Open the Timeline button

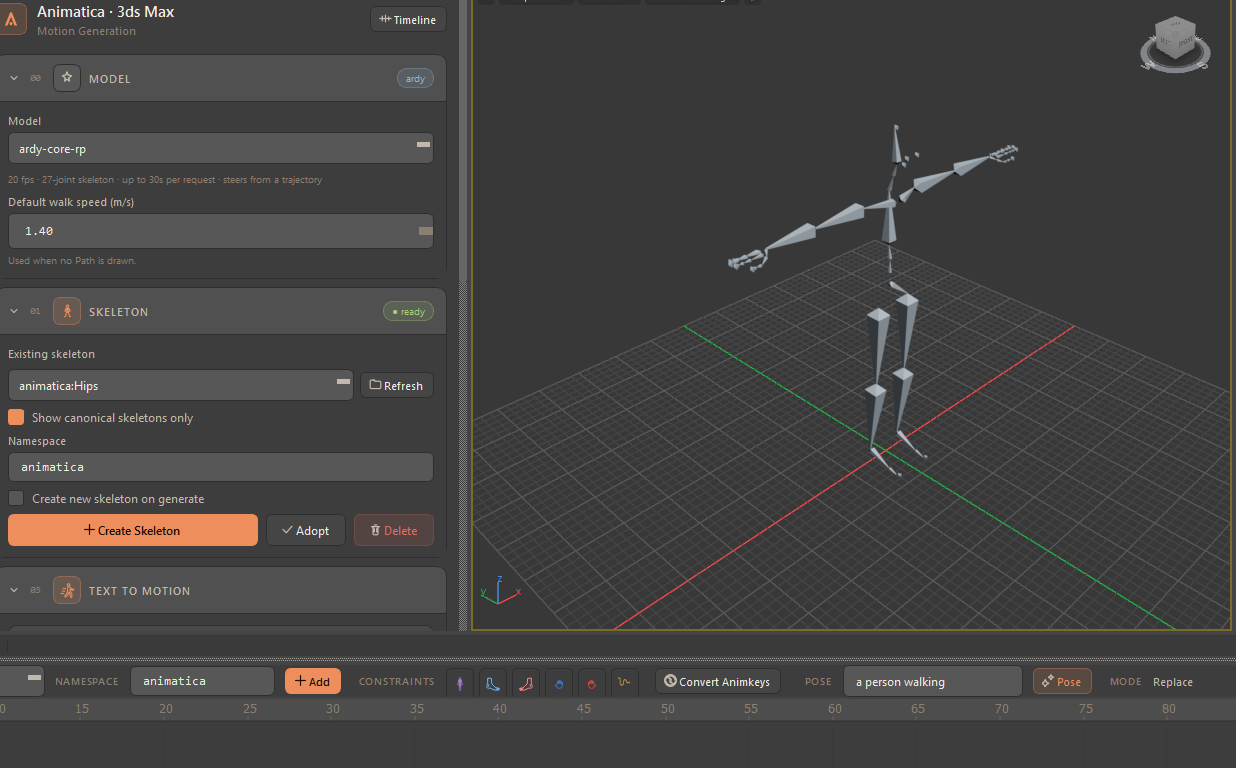[408, 19]
